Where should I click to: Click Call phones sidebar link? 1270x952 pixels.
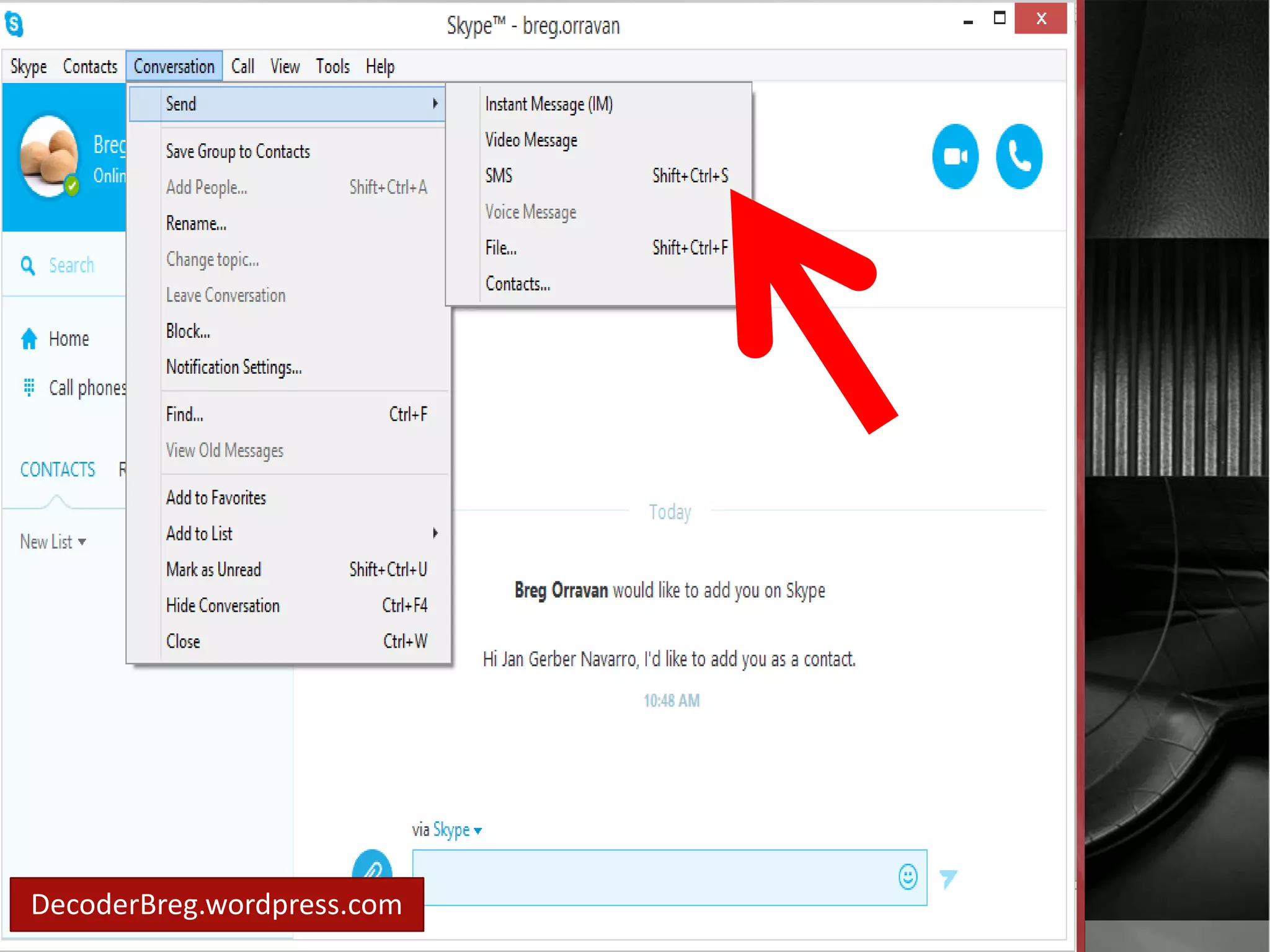[87, 388]
